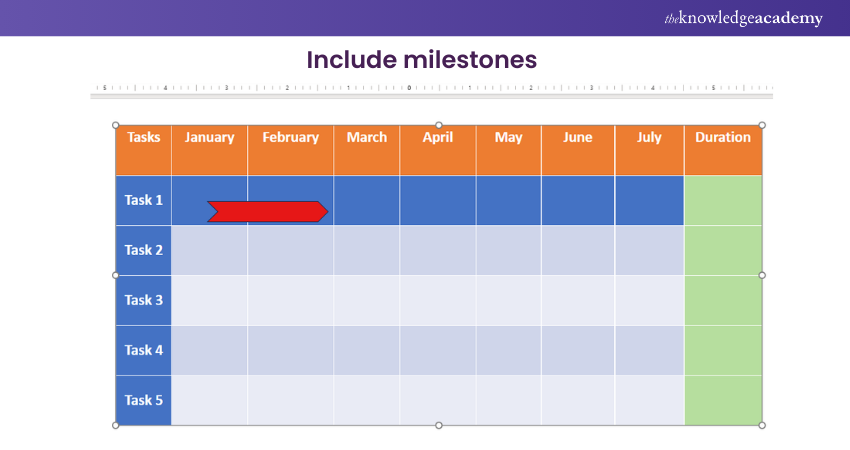Select the February header cell
Viewport: 850px width, 450px height.
(x=290, y=138)
